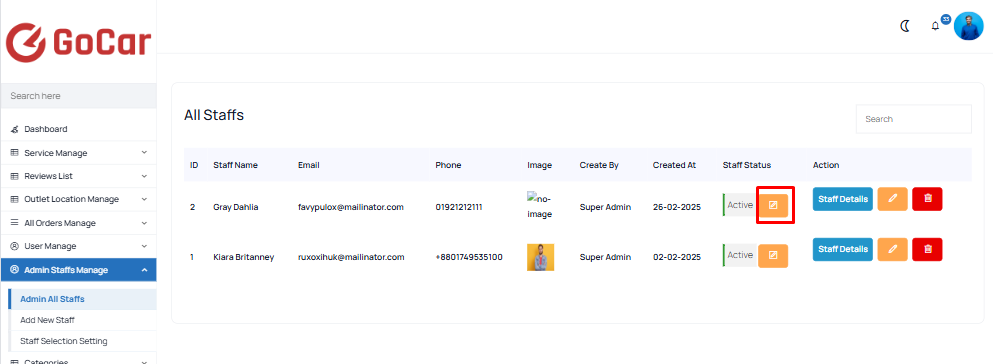Image resolution: width=993 pixels, height=364 pixels.
Task: Open All Orders Manage menu
Action: pos(79,223)
